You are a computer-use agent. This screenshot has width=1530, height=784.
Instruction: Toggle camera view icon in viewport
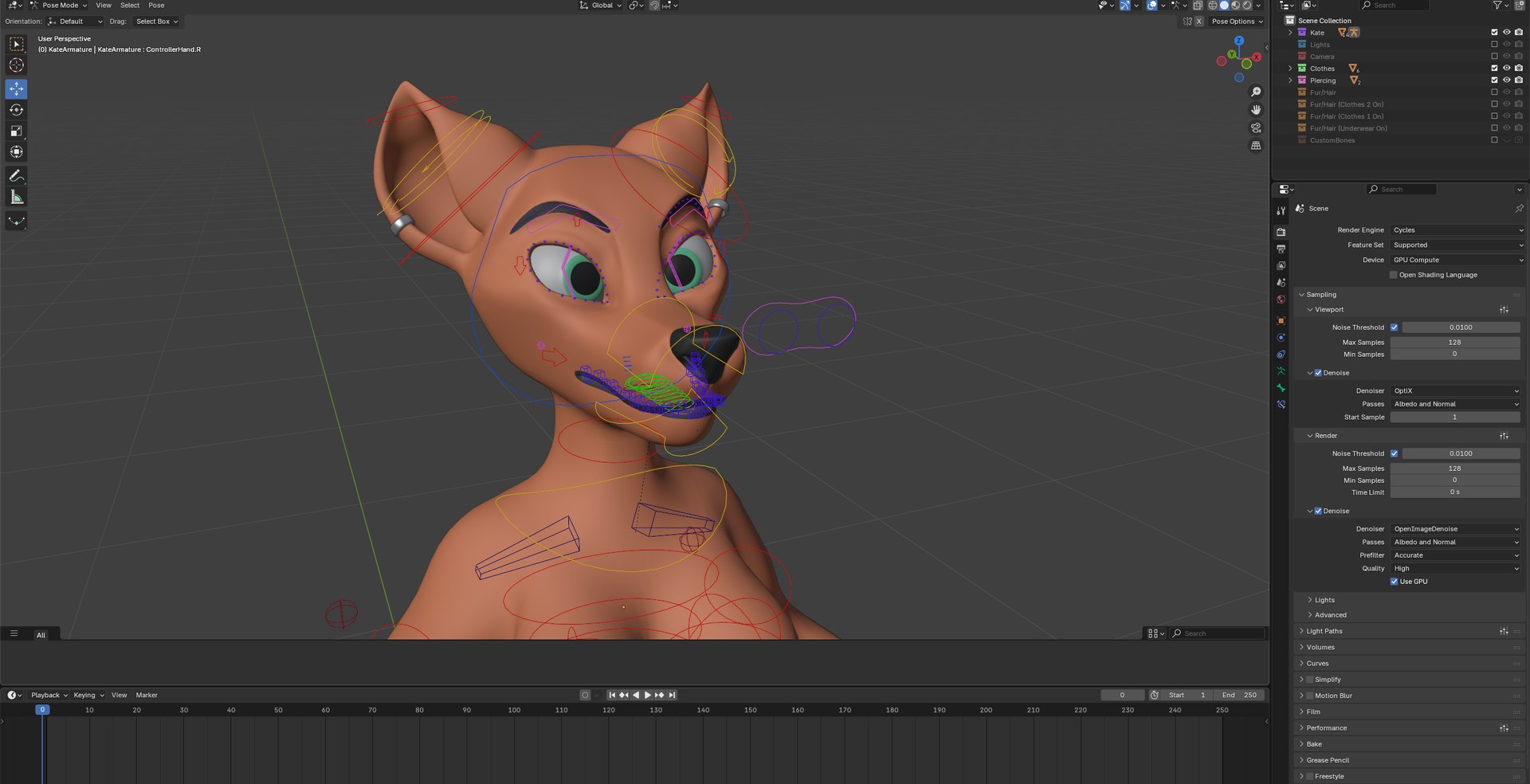1256,127
